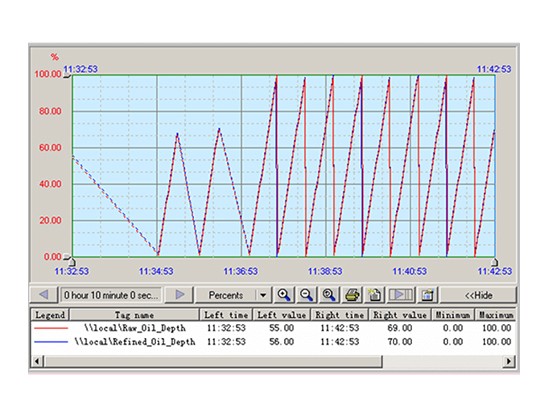
Task: Click the left value 56.00 cell
Action: pos(281,342)
